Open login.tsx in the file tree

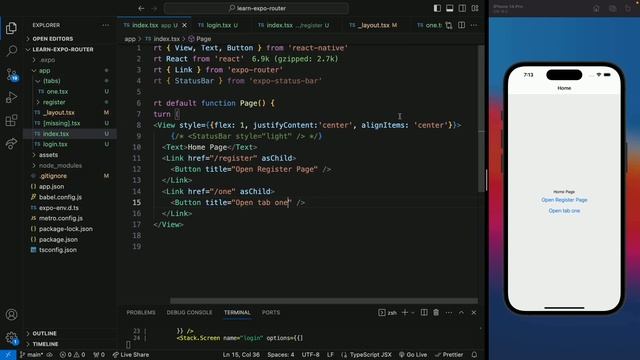[55, 144]
